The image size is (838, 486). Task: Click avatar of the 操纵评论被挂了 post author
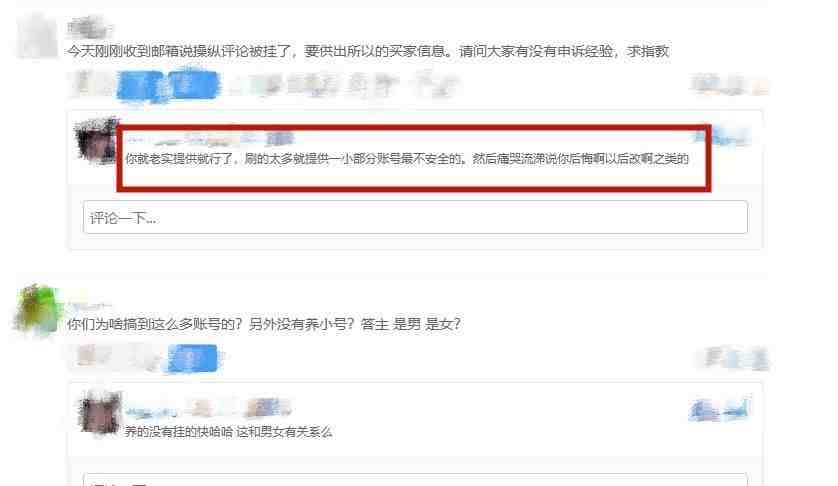(x=37, y=35)
